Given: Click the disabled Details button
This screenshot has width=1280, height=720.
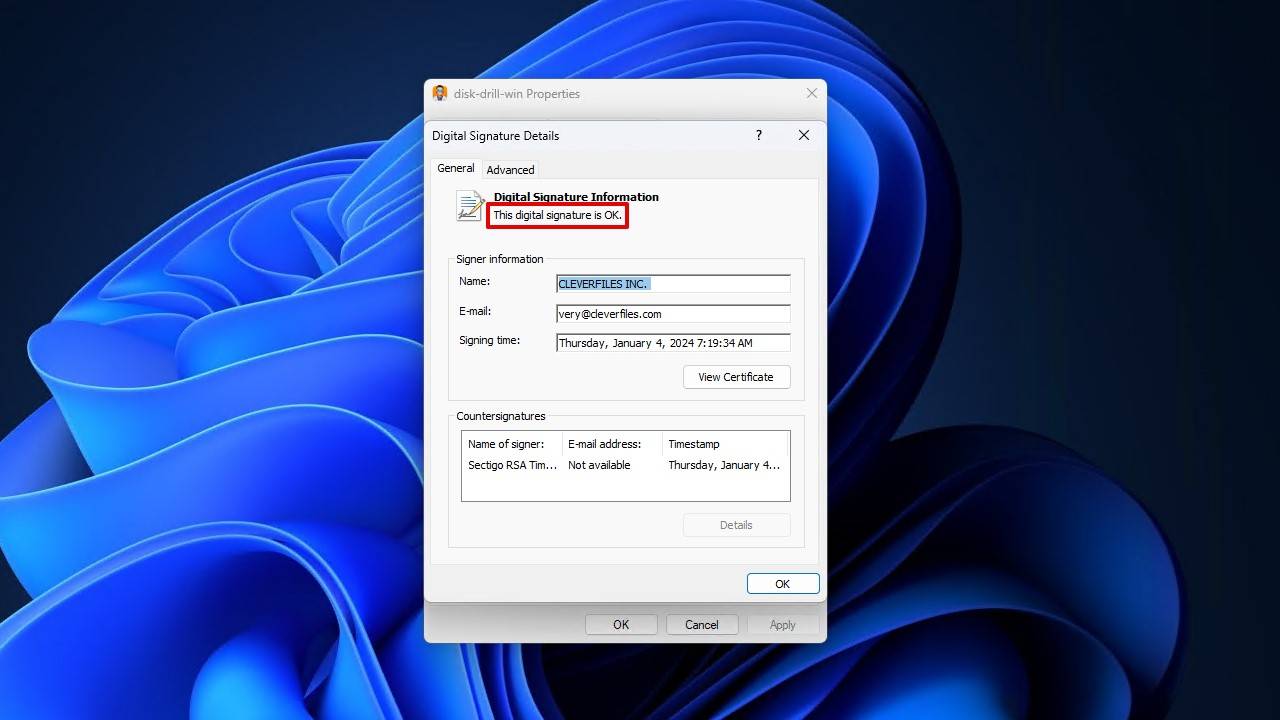Looking at the screenshot, I should [736, 525].
